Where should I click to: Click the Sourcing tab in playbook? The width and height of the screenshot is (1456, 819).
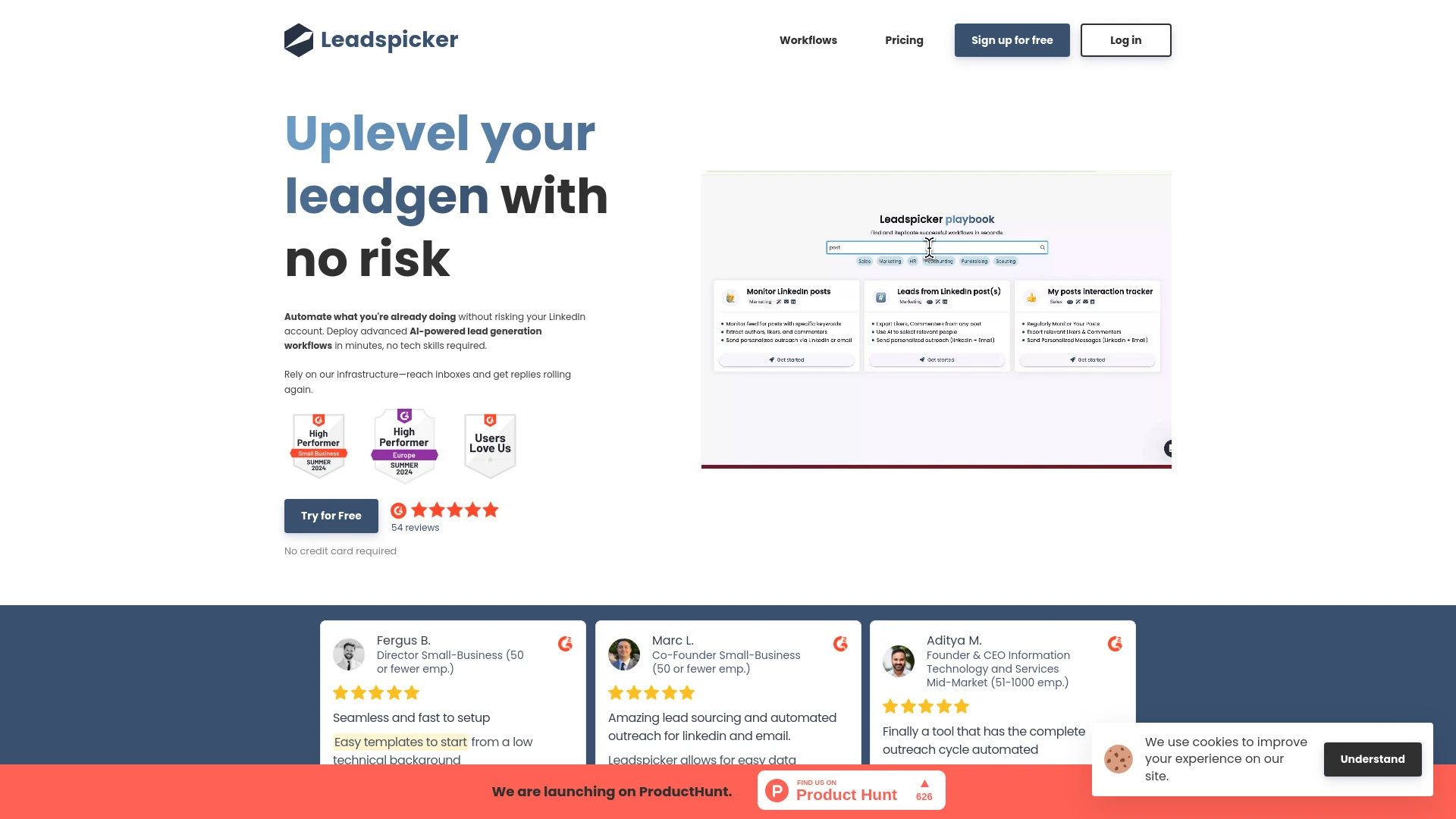[x=1005, y=261]
